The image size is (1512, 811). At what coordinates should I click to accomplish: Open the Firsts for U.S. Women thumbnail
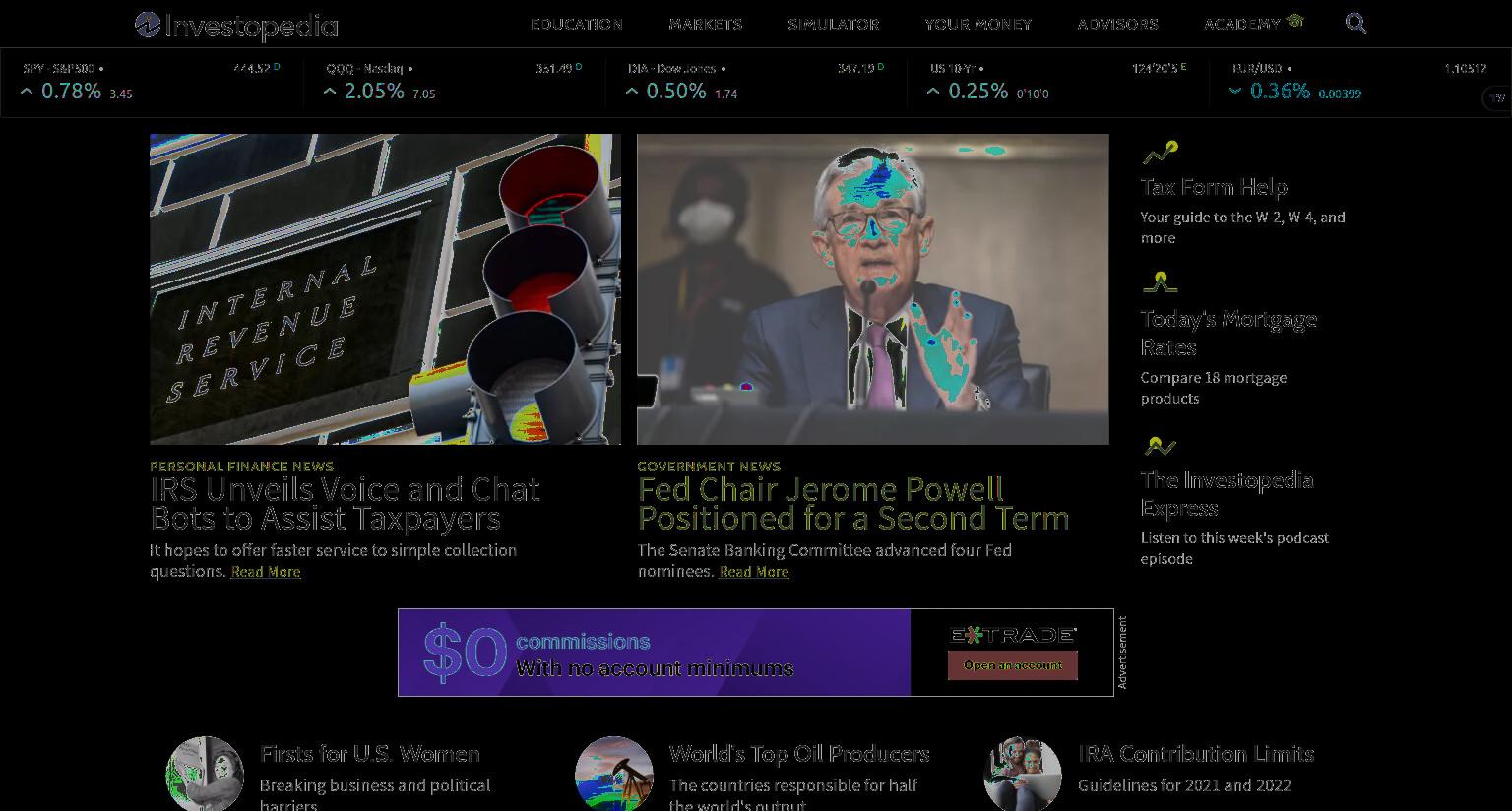coord(205,774)
